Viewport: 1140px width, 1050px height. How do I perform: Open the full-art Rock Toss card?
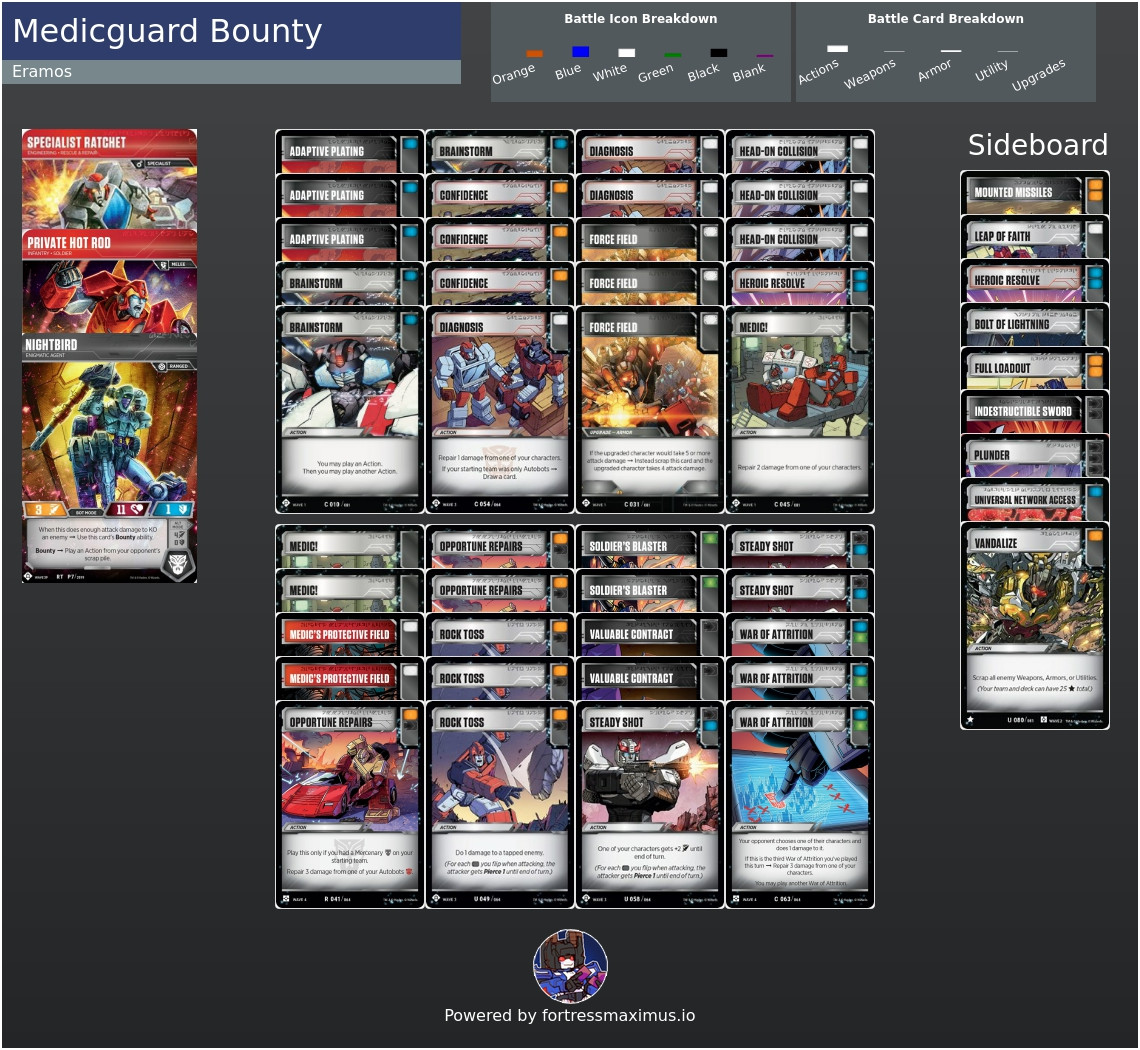click(x=499, y=805)
